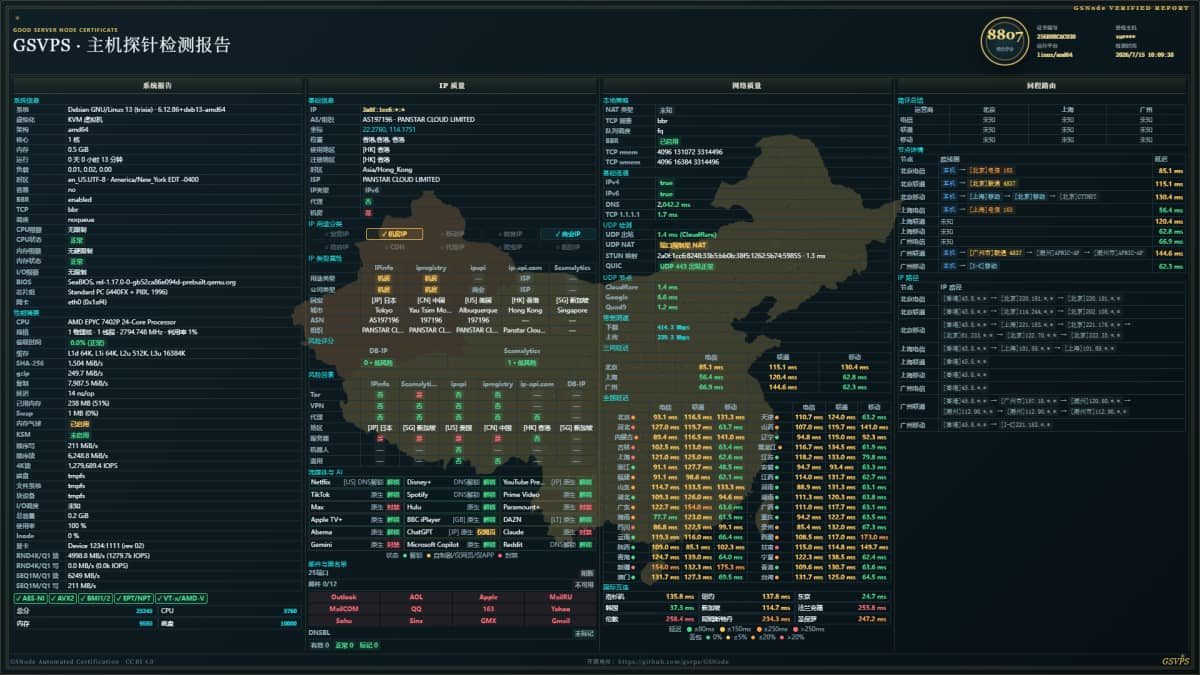Image resolution: width=1200 pixels, height=675 pixels.
Task: Click the Yahoo mail port cell
Action: tap(559, 608)
